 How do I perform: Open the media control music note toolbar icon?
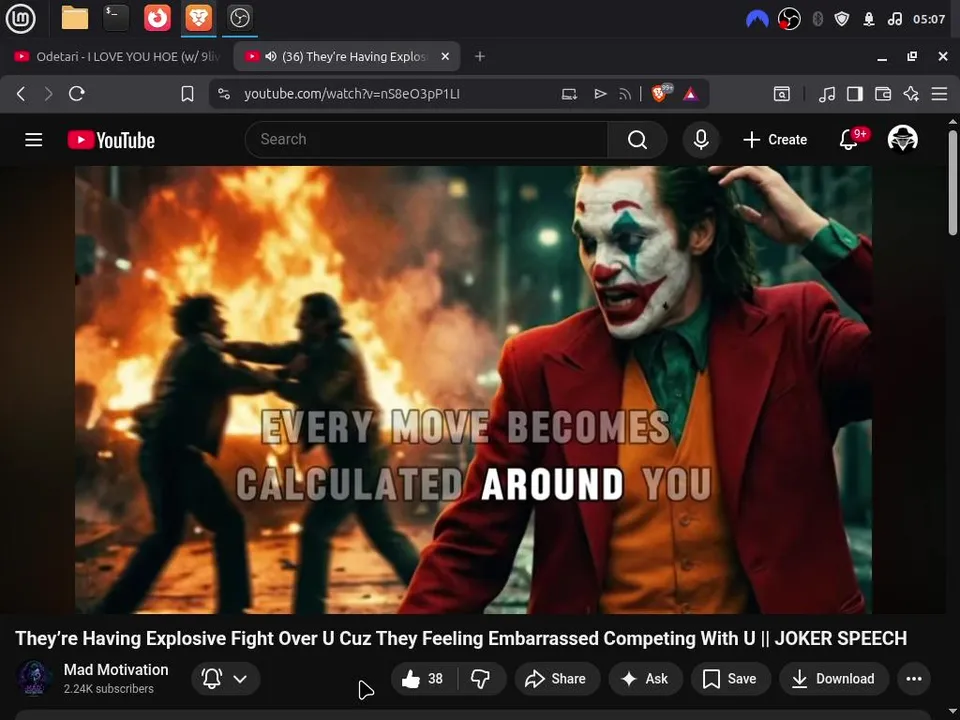point(827,94)
